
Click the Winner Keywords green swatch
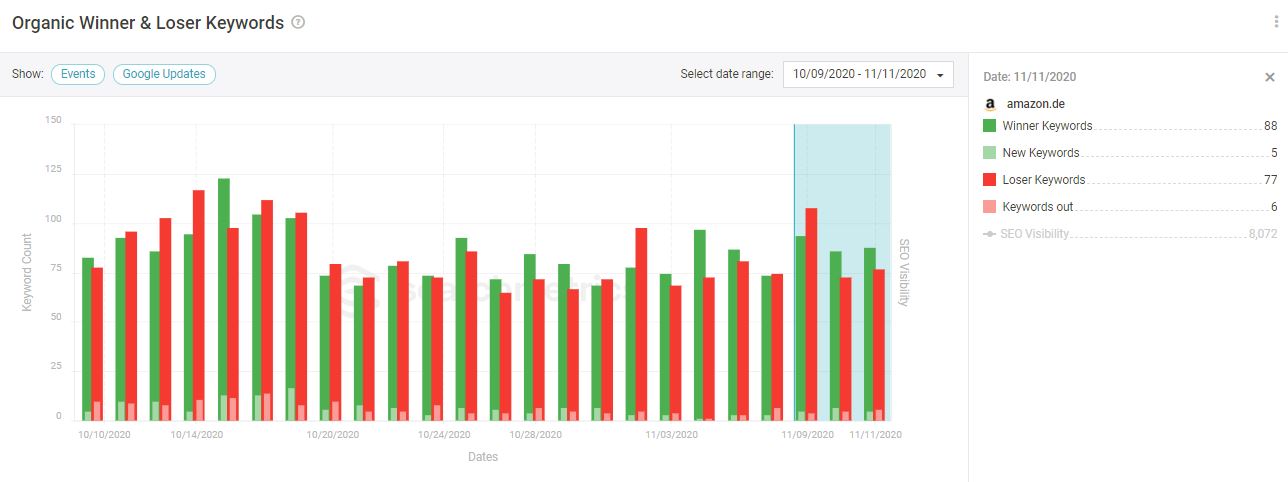click(x=990, y=126)
